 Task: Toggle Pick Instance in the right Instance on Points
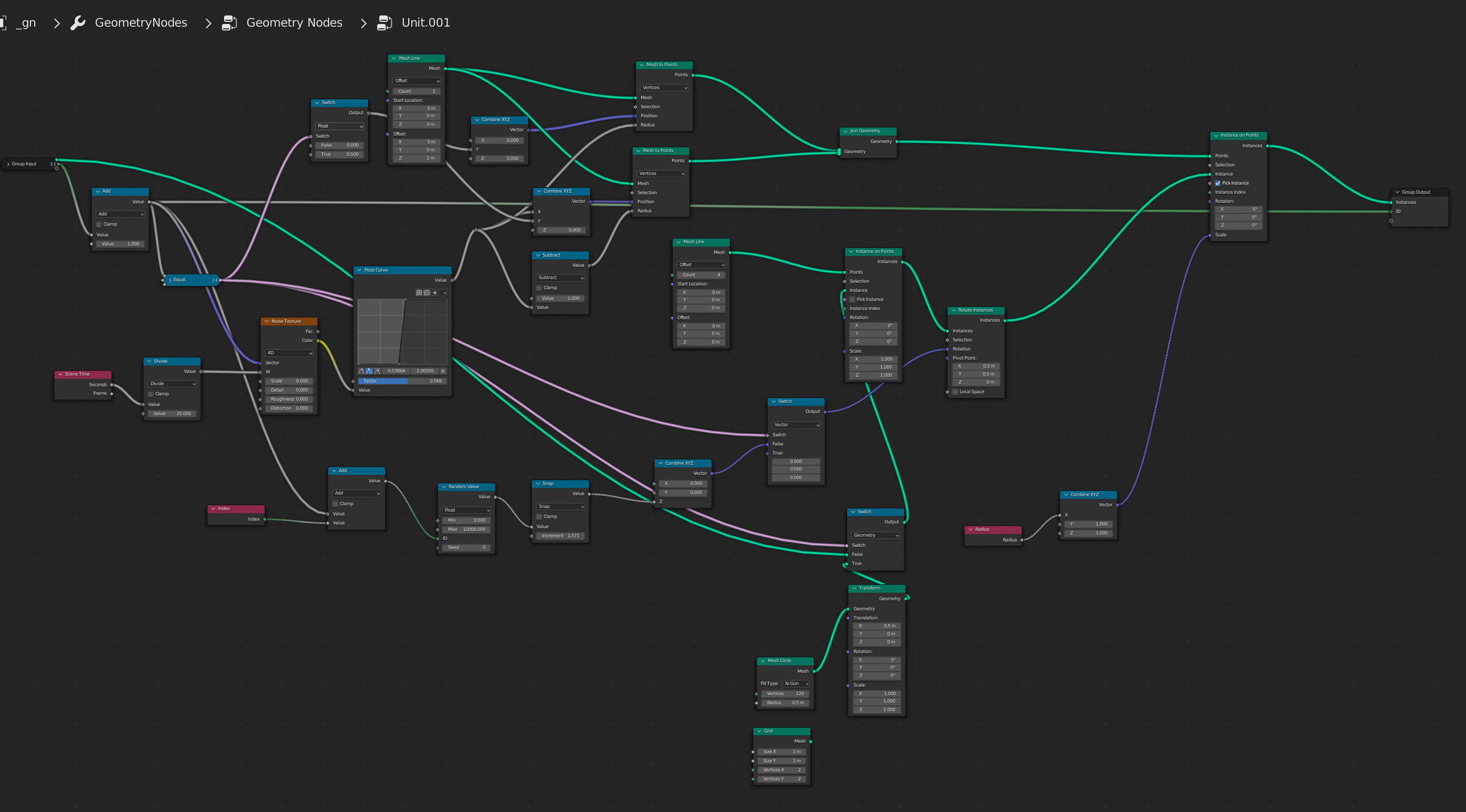click(x=1218, y=183)
